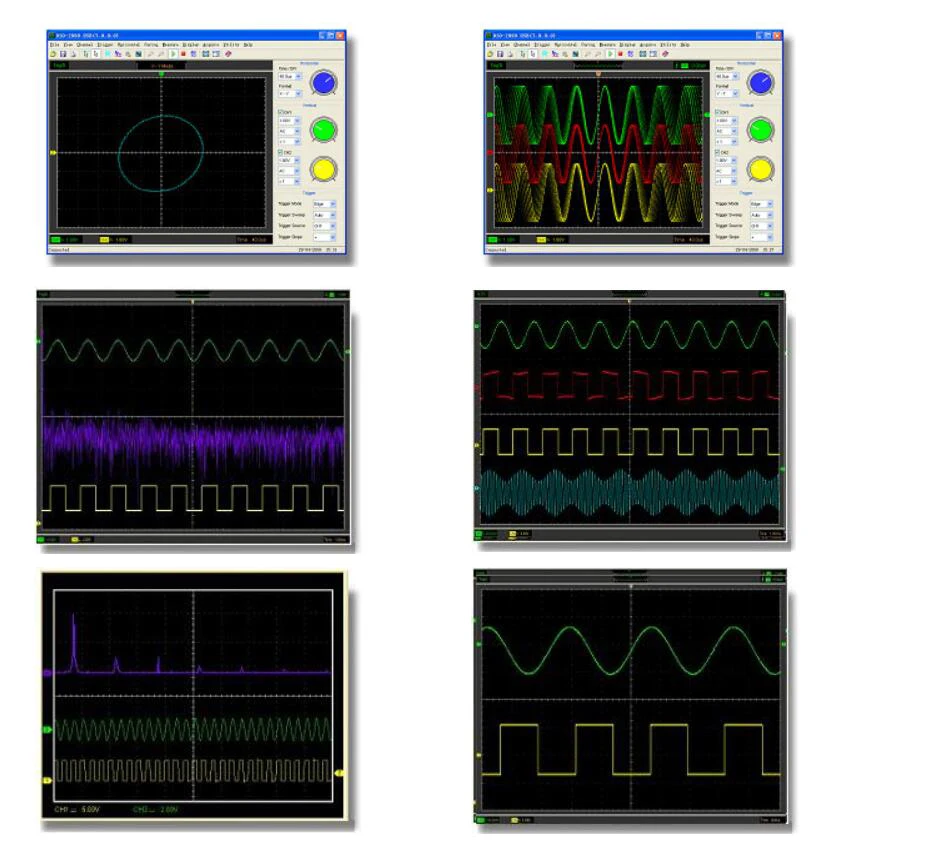Open the Trigger Sweep dropdown in the red-waveform window
The height and width of the screenshot is (858, 927).
point(761,215)
